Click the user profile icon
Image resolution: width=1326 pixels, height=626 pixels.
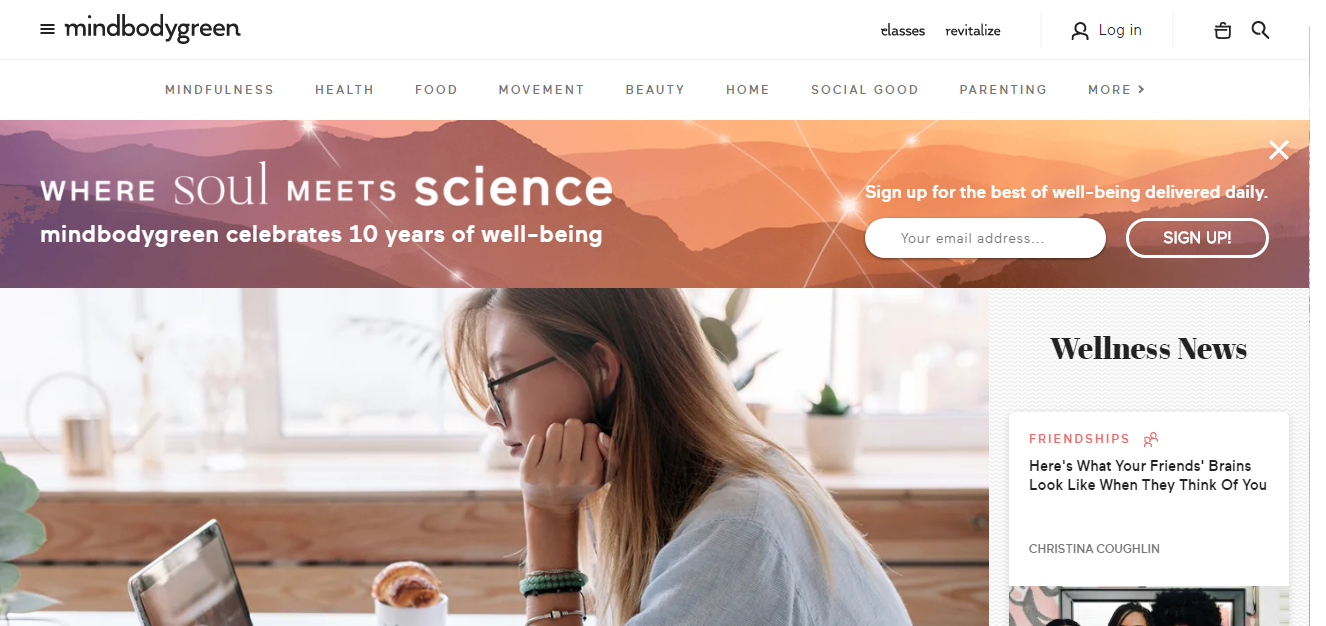[1079, 31]
